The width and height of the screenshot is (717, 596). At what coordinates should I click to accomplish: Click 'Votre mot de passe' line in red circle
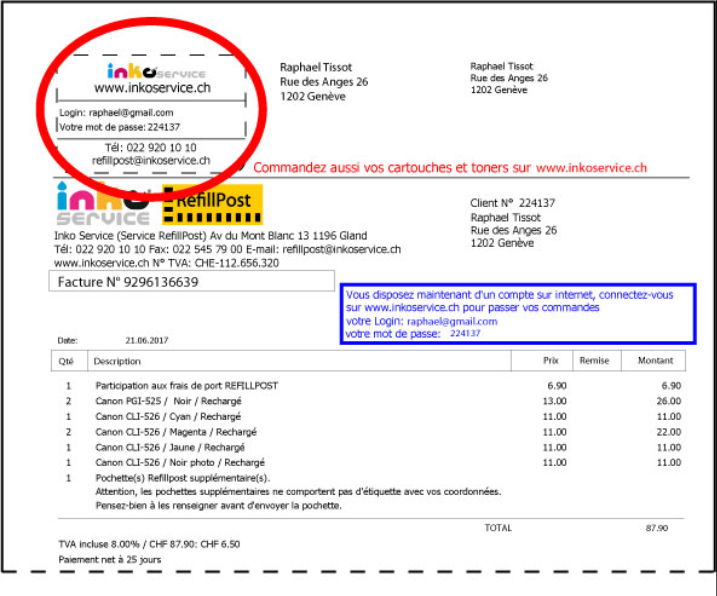(x=119, y=127)
